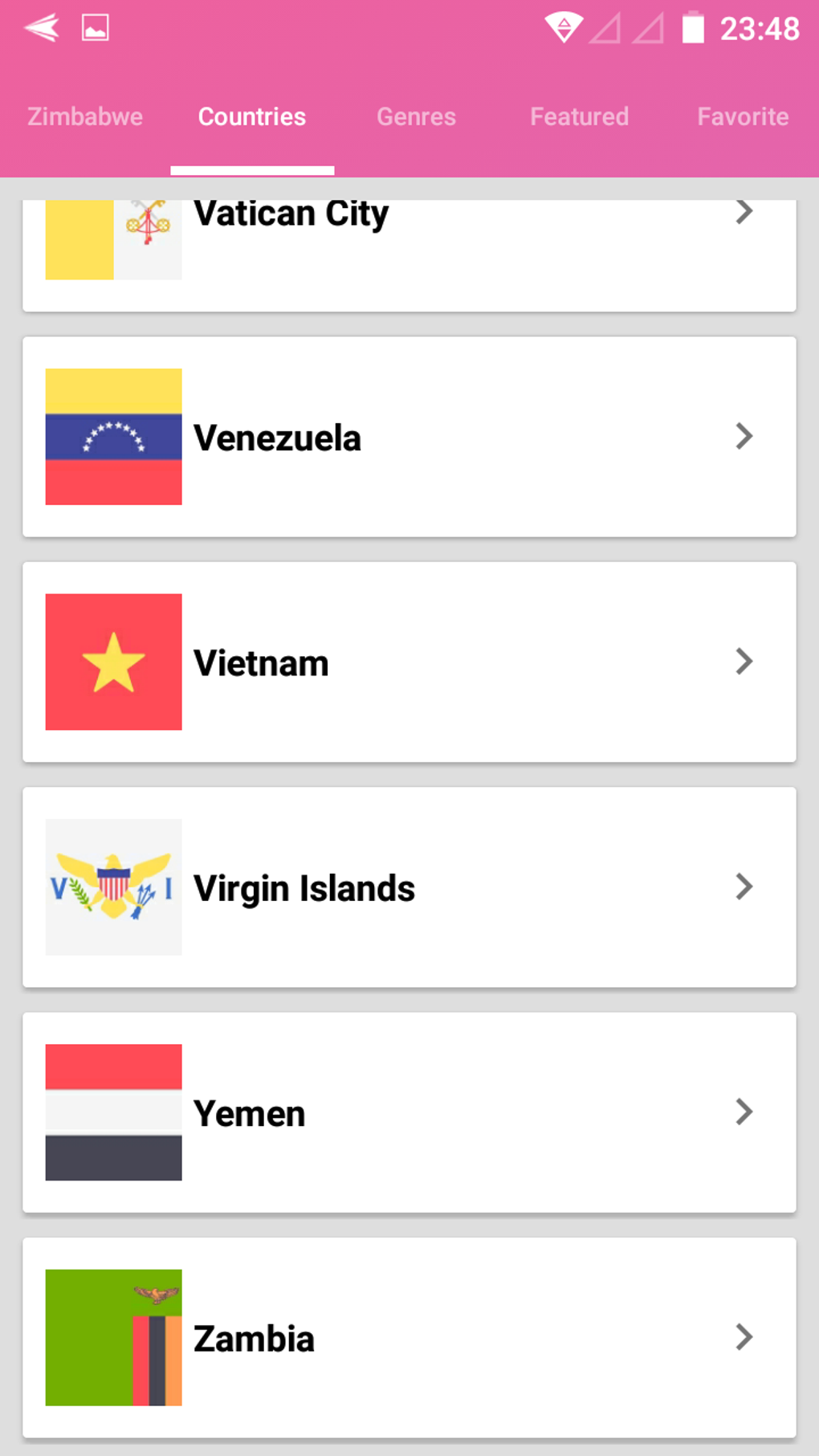Tap the Vietnam flag icon

click(x=113, y=662)
